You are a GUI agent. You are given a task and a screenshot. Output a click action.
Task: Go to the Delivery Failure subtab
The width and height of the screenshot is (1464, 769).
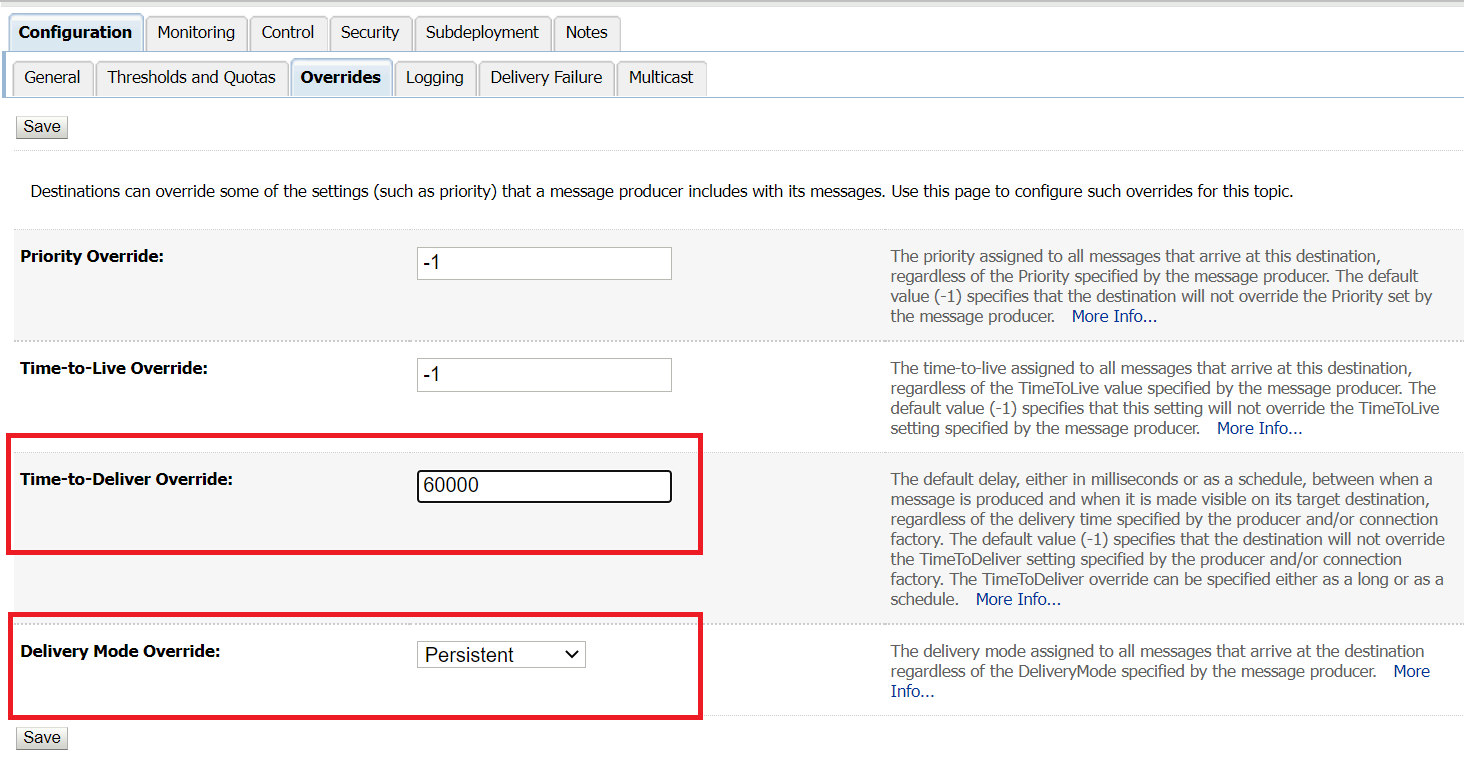tap(546, 77)
